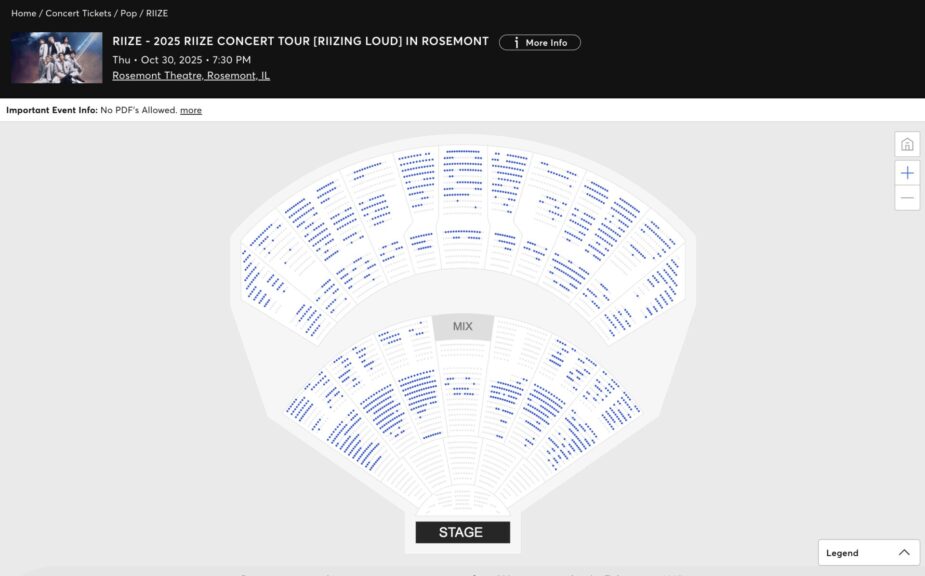Zoom in on the seat map
Viewport: 925px width, 576px height.
click(x=907, y=172)
